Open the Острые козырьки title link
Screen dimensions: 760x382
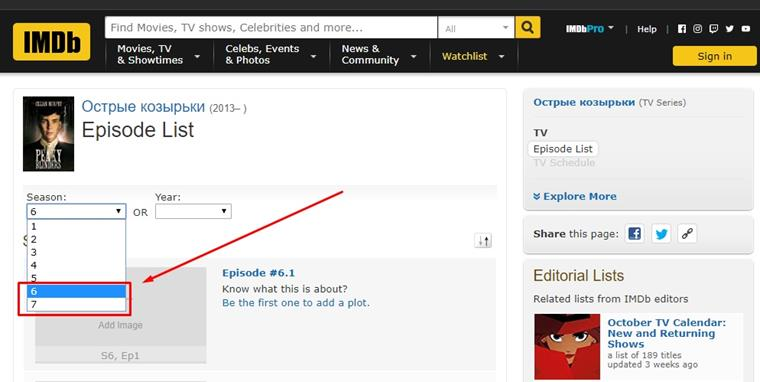coord(143,106)
